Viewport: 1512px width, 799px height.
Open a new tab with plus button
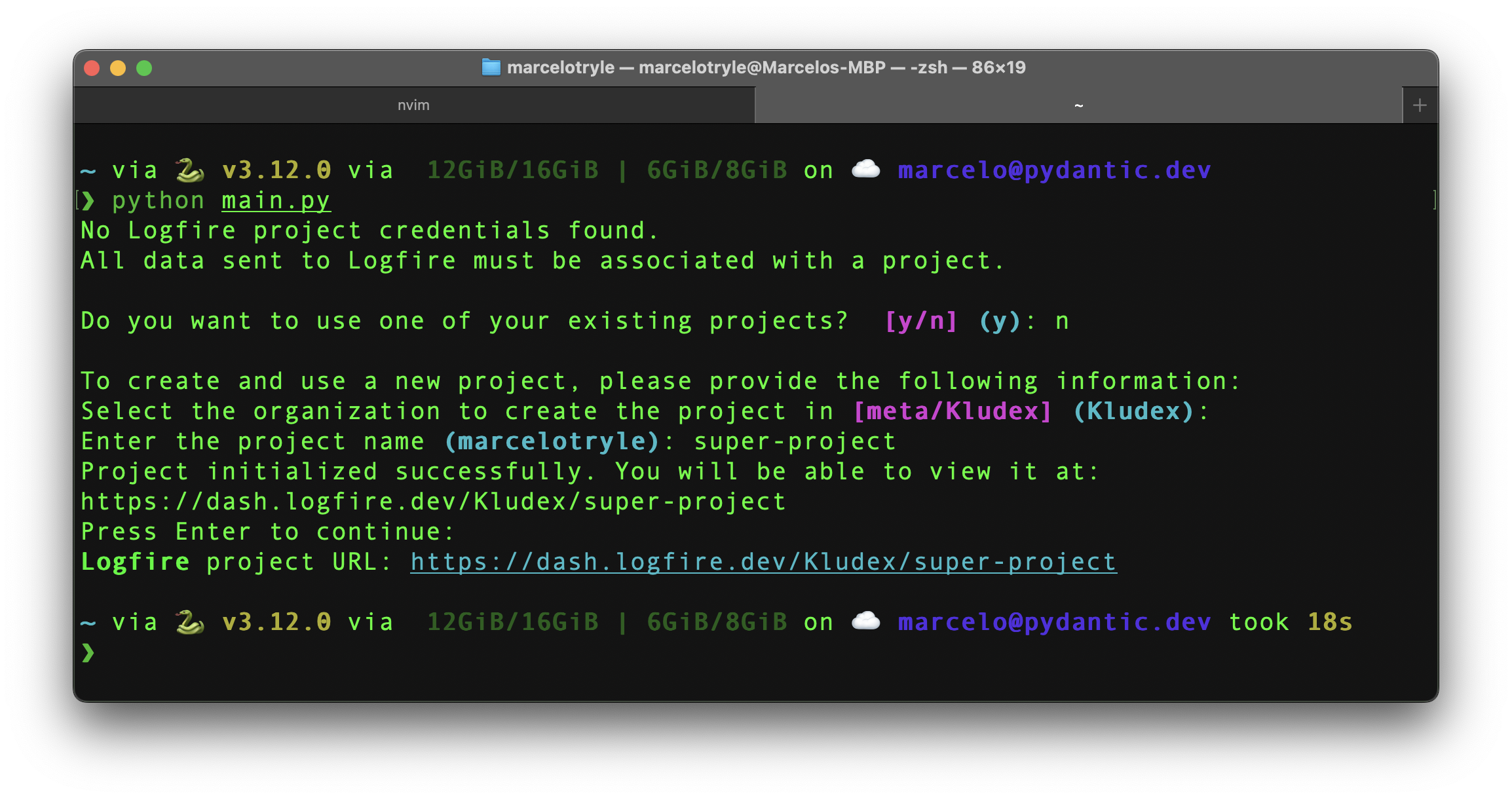(1420, 105)
